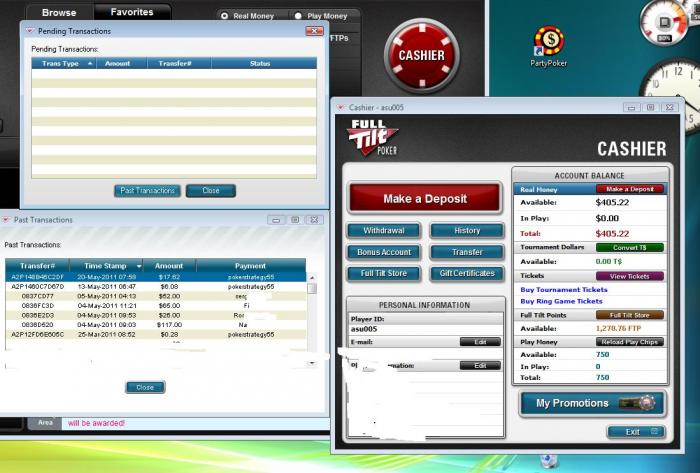Image resolution: width=700 pixels, height=473 pixels.
Task: Click the big red CASHIER chip button
Action: 421,56
